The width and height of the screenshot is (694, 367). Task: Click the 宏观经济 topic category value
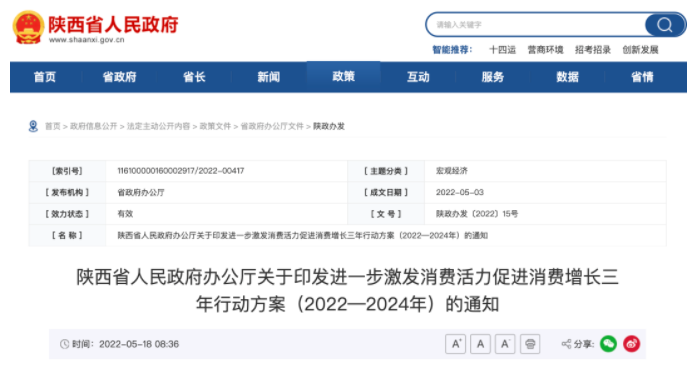point(452,171)
